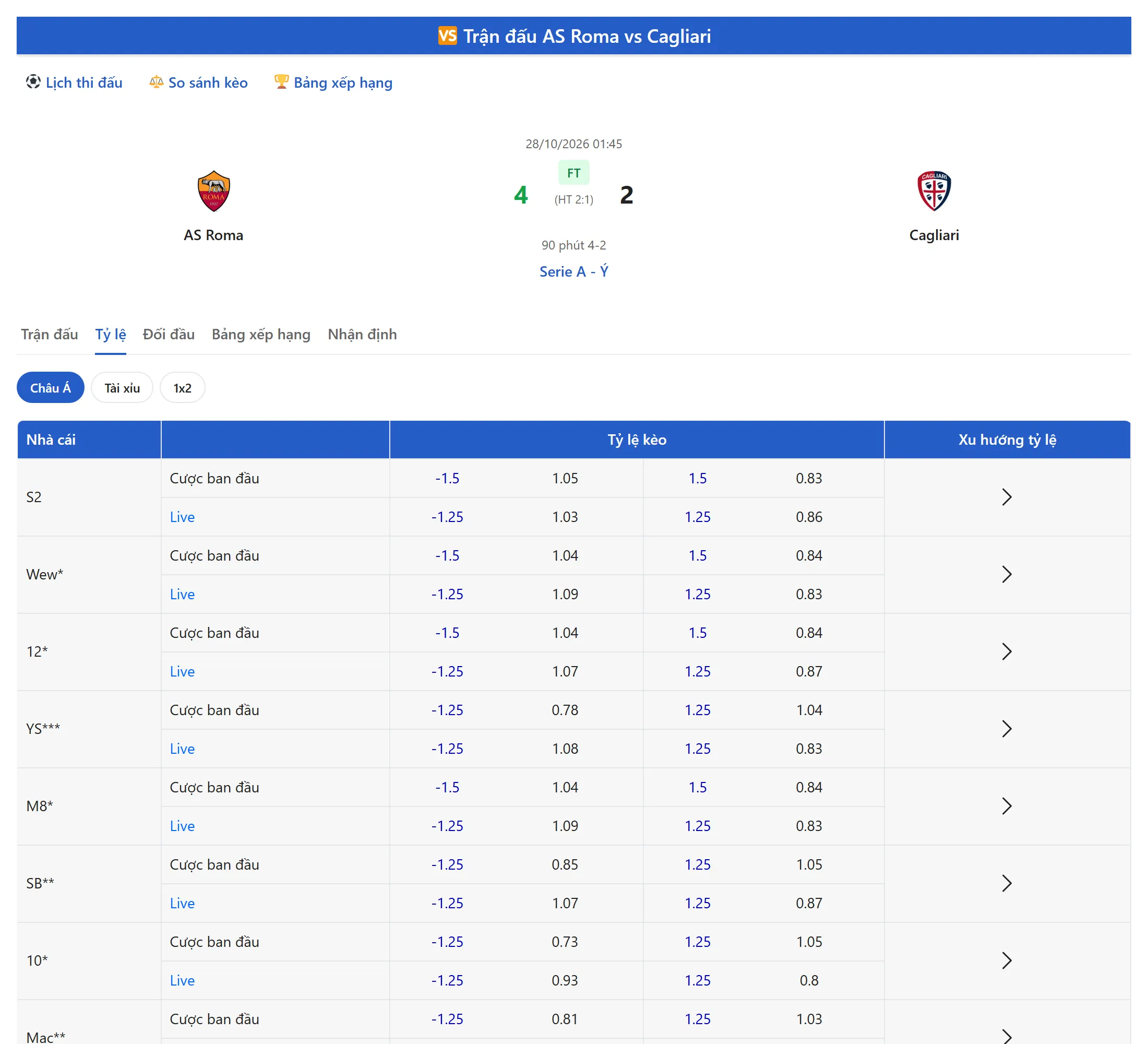Switch to 1x2 odds filter

coord(182,388)
